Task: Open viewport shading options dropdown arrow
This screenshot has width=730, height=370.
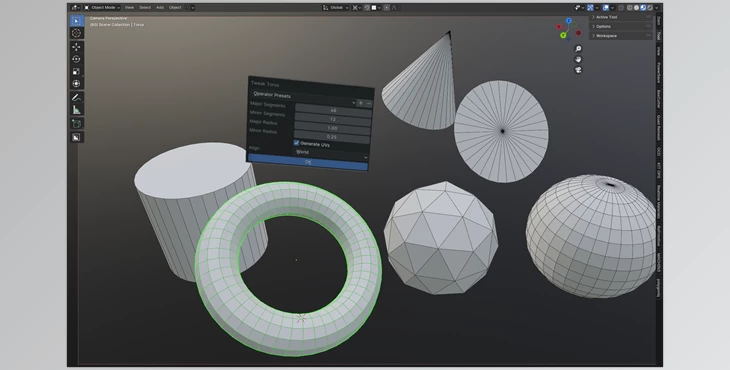Action: tap(657, 7)
